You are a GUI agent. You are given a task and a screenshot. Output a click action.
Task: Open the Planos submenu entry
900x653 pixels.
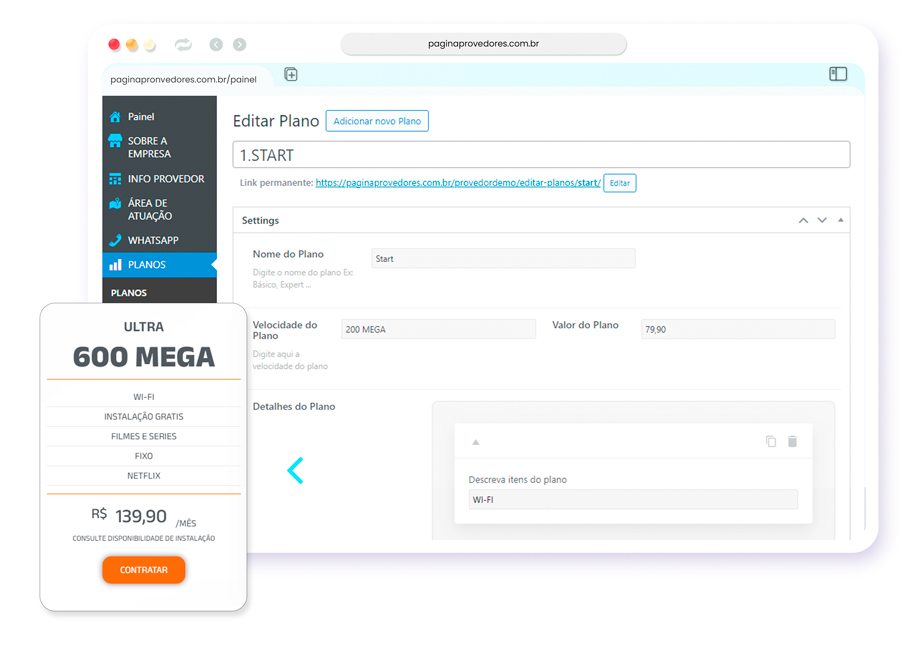[x=129, y=293]
